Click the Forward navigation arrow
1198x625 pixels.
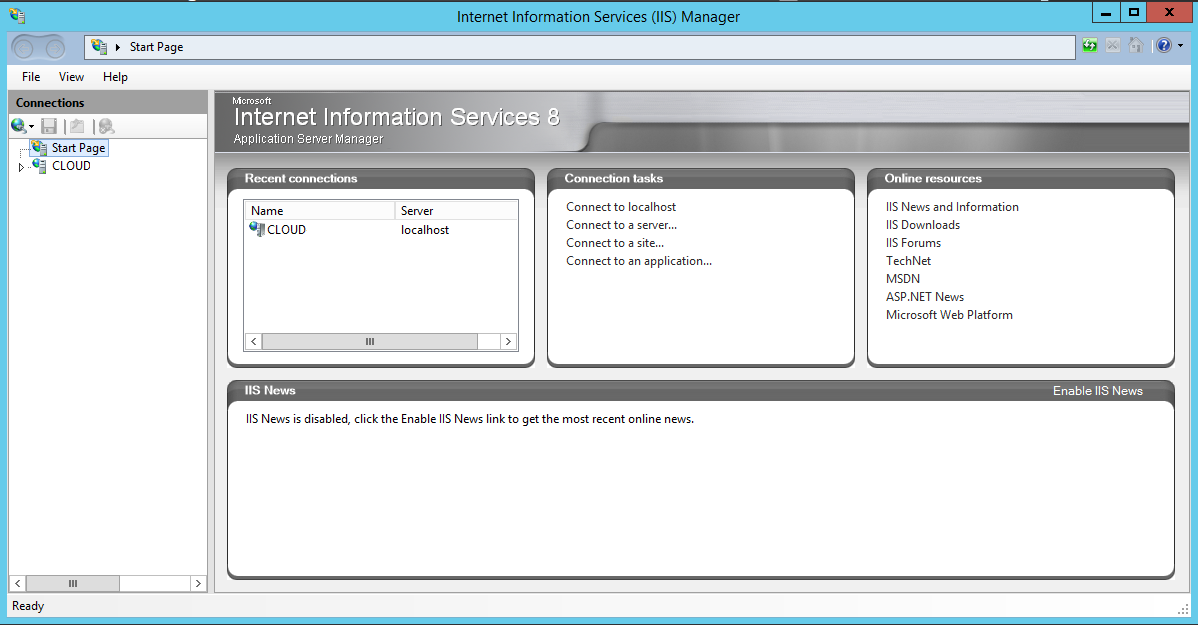[55, 48]
